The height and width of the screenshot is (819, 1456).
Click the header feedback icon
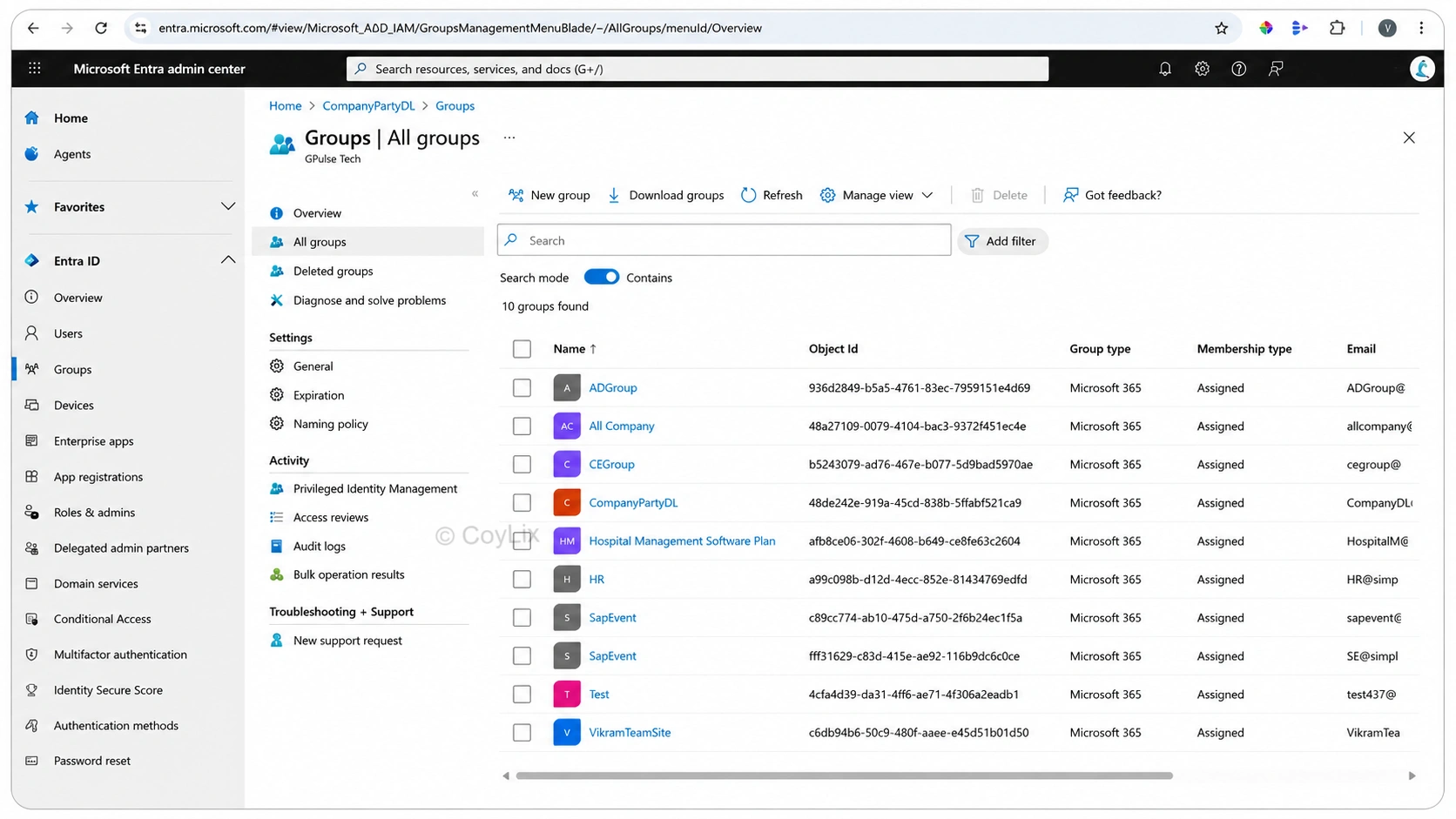(x=1276, y=69)
